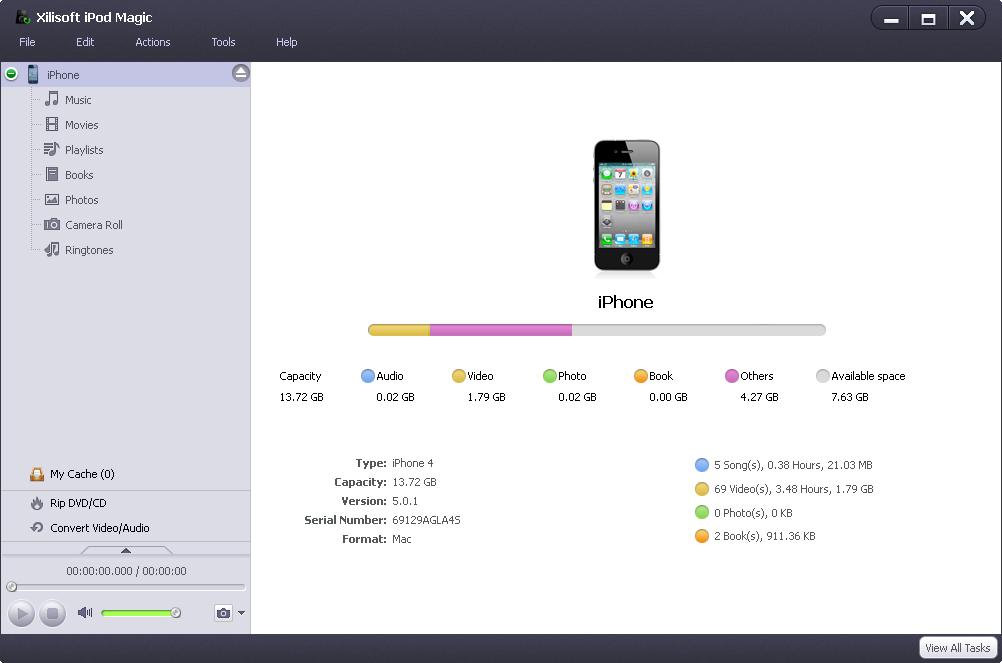Mute the player volume speaker icon
The image size is (1002, 663).
tap(84, 613)
